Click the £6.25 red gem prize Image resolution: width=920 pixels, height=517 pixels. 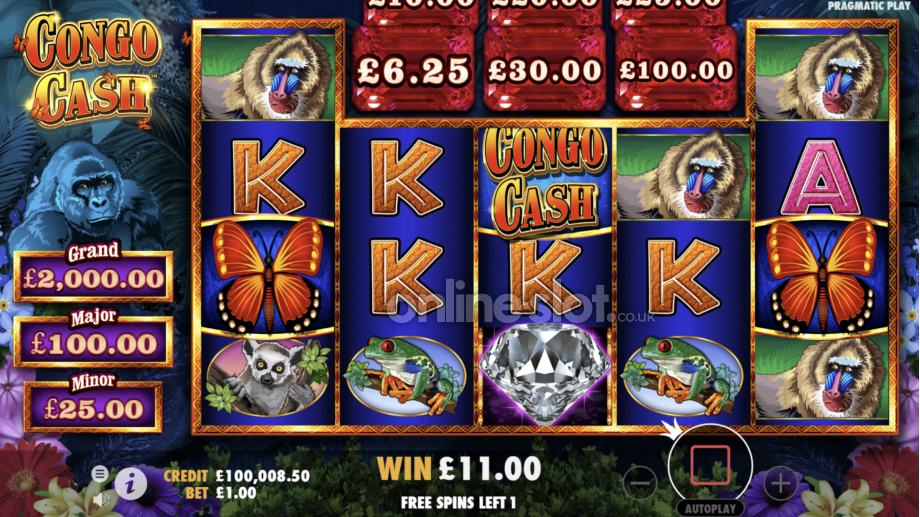tap(413, 69)
